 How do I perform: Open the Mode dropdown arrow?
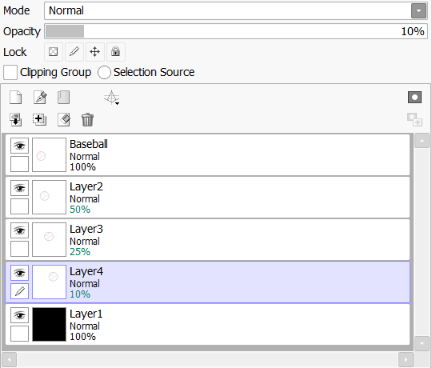click(418, 11)
